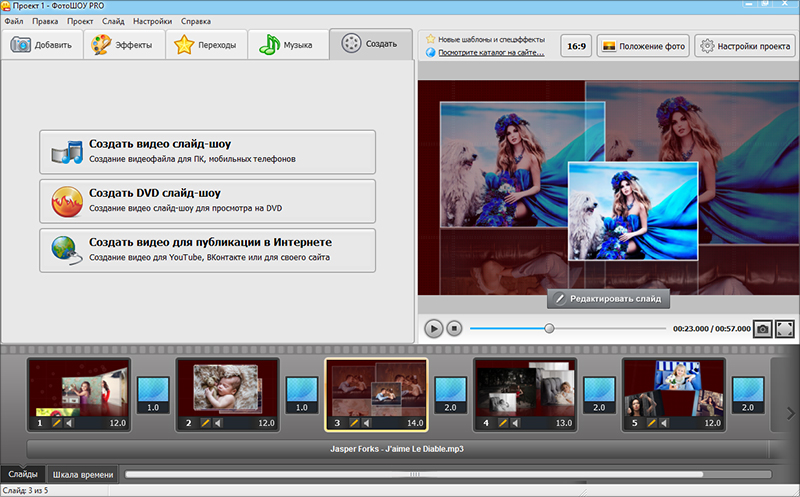Open the Слайд menu
This screenshot has height=497, width=800.
(x=113, y=21)
